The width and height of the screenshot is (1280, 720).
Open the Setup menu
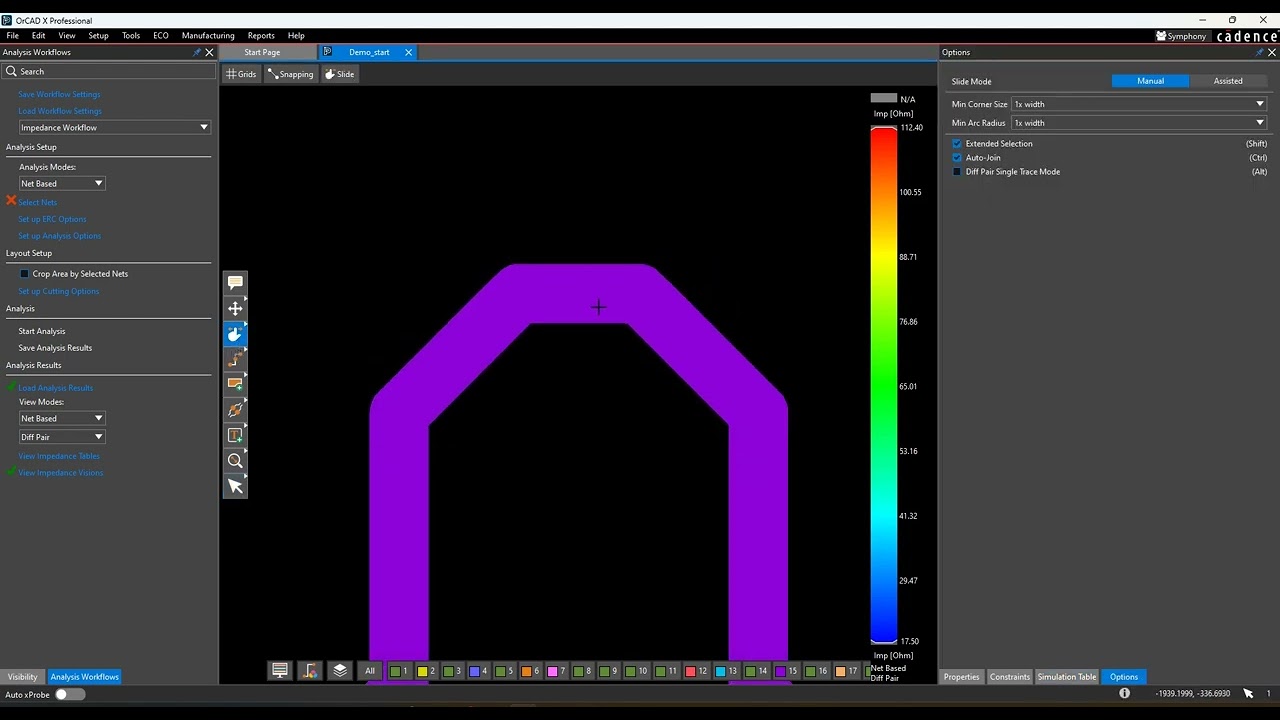click(98, 36)
